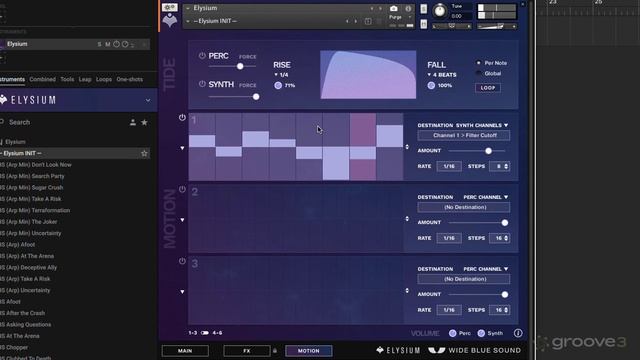640x360 pixels.
Task: Open RISE 1/4 time dropdown
Action: (x=282, y=75)
